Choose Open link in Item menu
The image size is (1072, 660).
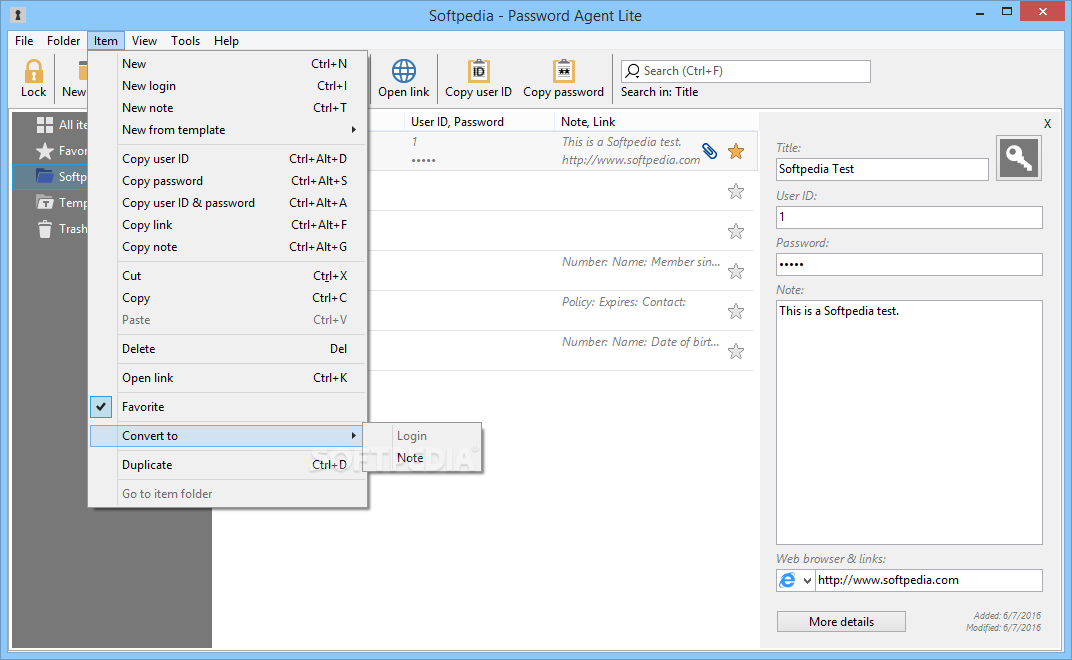tap(228, 378)
